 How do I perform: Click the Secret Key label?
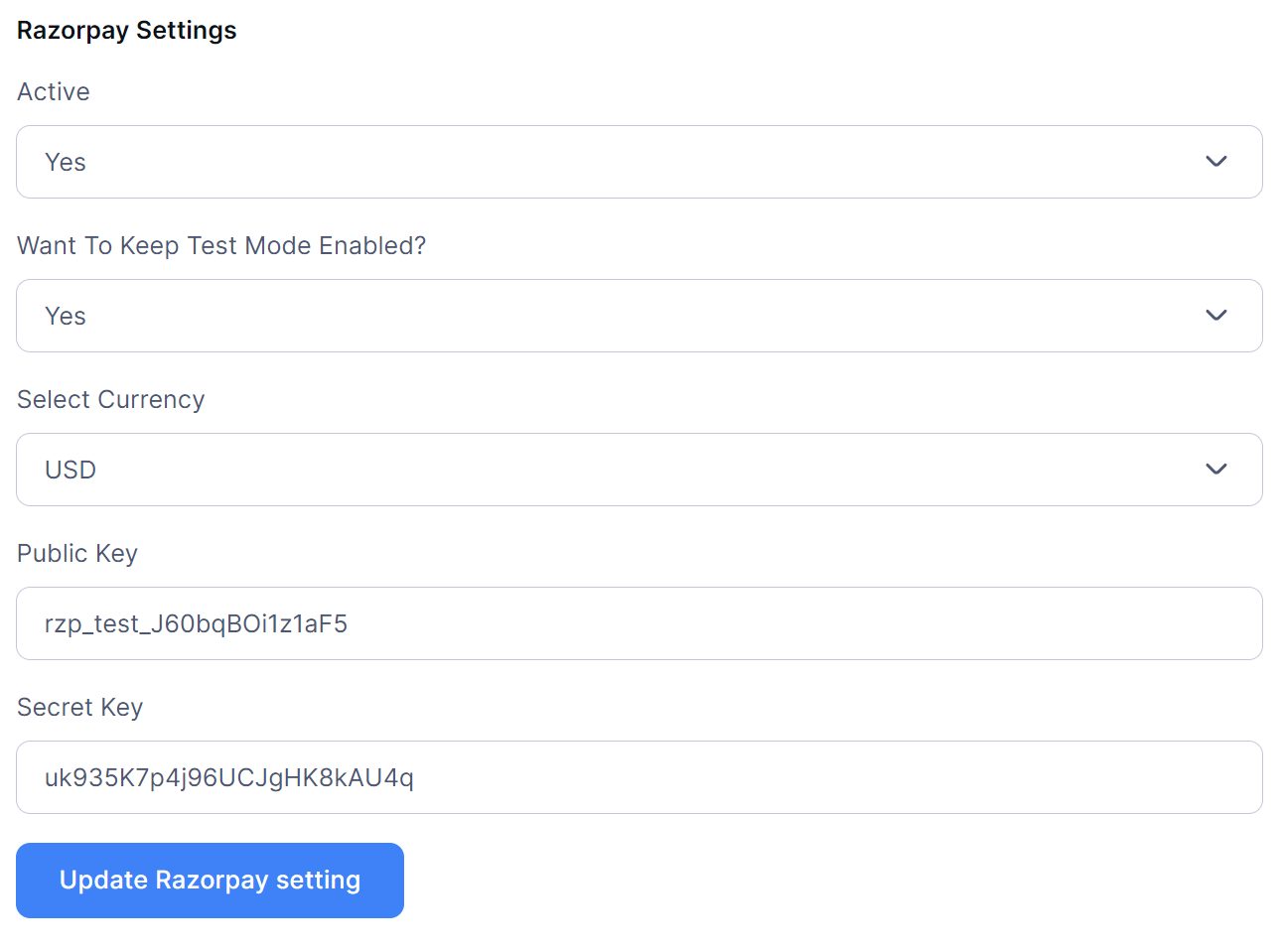point(80,708)
